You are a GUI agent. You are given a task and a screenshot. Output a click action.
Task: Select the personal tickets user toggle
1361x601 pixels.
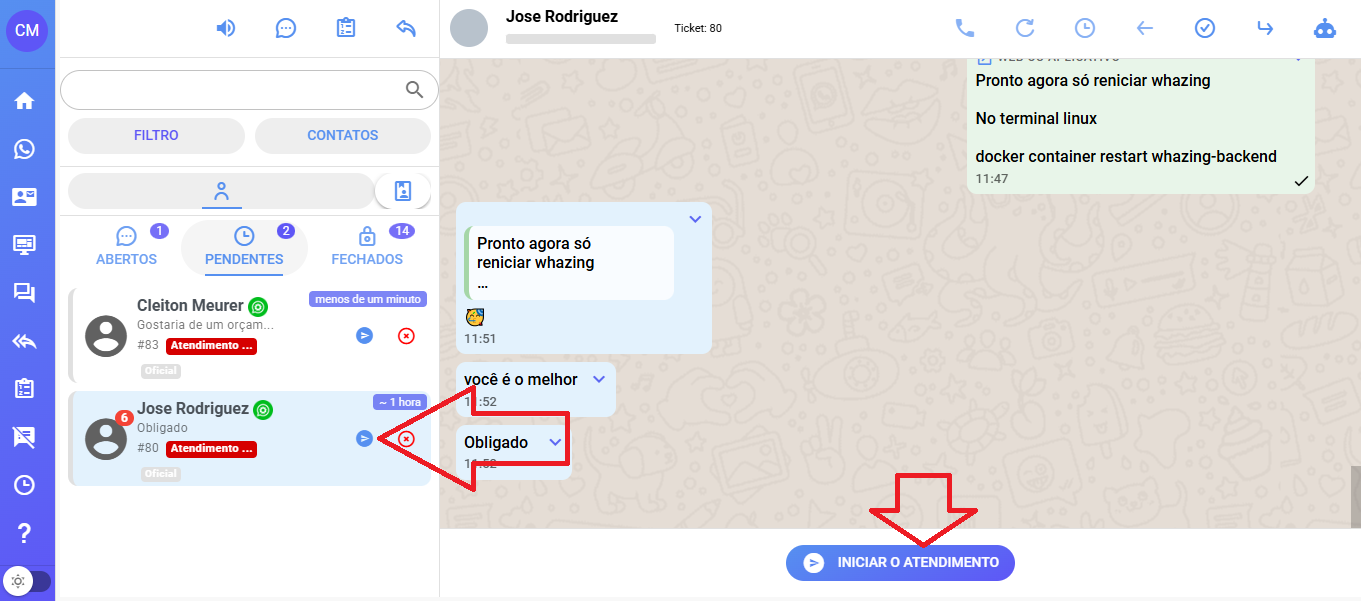tap(221, 190)
